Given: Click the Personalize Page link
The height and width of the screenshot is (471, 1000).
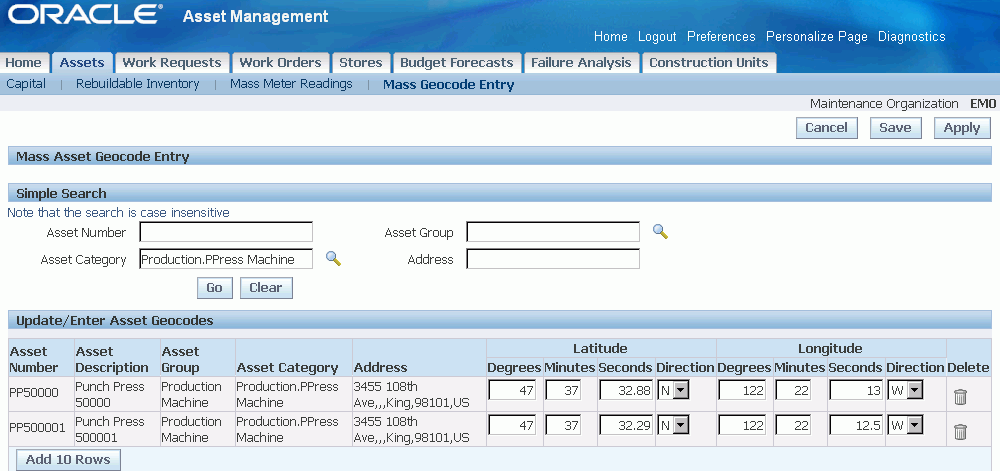Looking at the screenshot, I should point(816,36).
